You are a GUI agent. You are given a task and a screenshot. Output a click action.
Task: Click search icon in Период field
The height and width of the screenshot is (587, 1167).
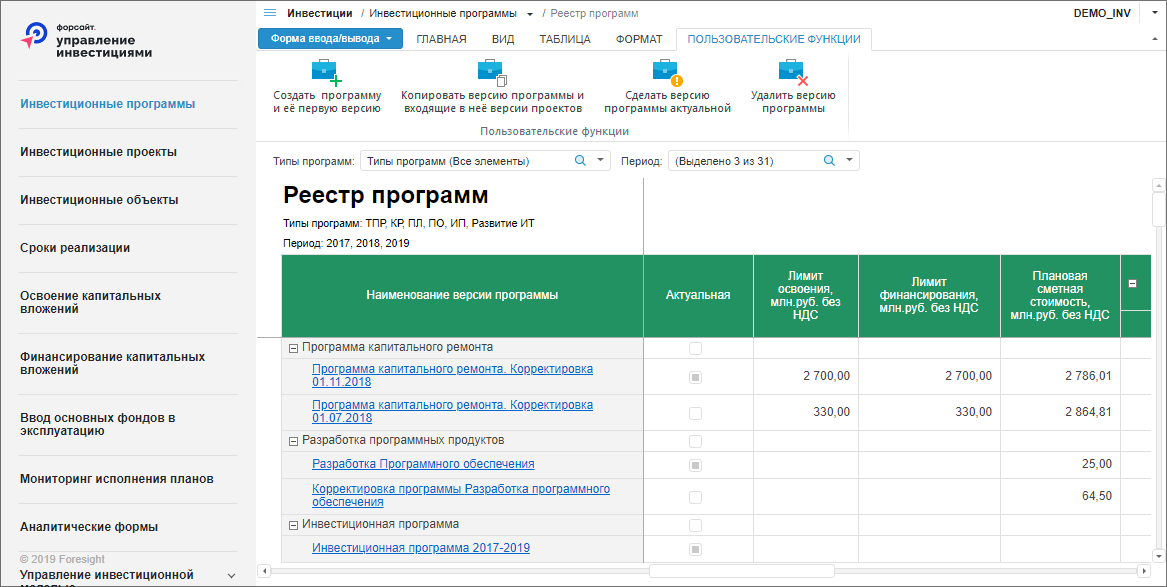click(829, 161)
